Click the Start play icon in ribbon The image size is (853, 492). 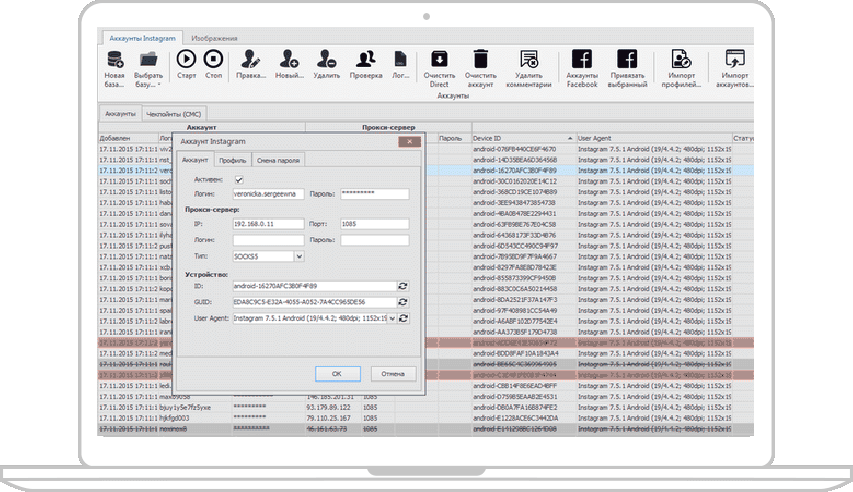click(x=186, y=59)
